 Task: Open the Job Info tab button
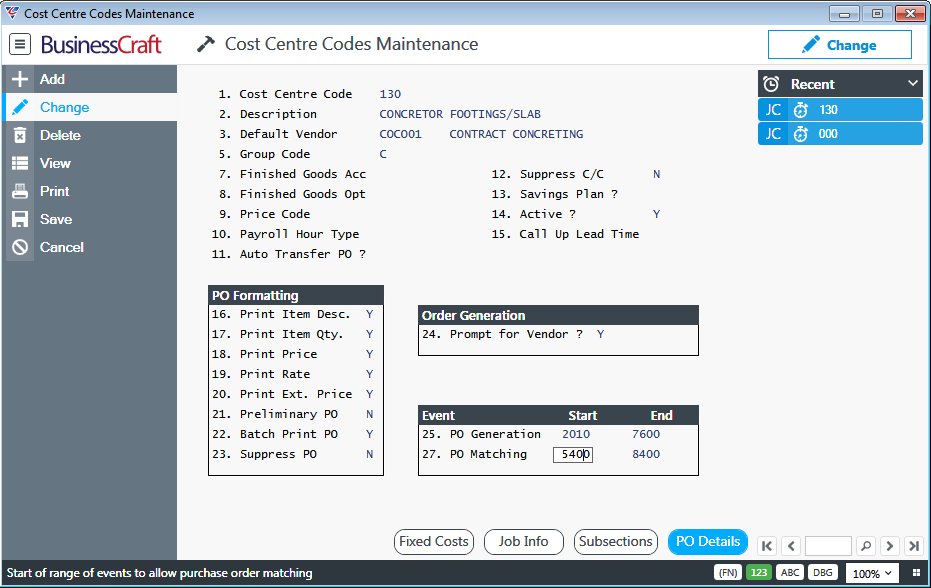(523, 542)
